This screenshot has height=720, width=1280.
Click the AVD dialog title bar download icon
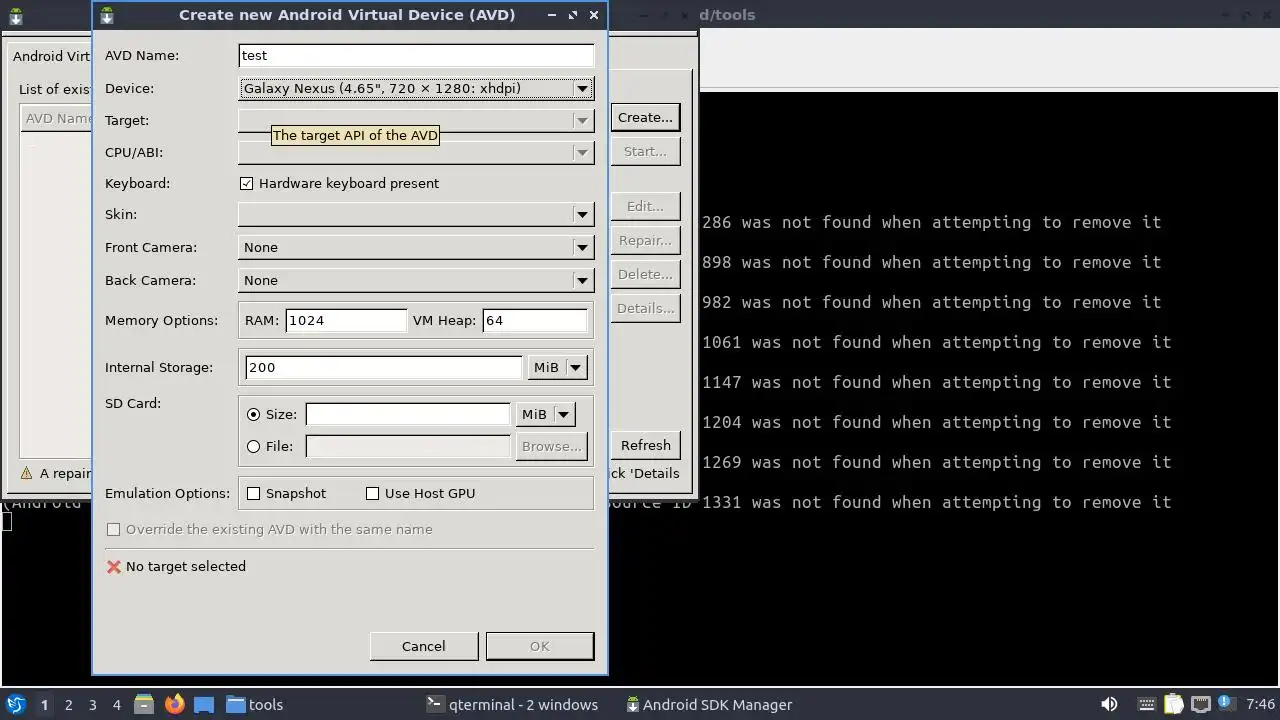[107, 15]
